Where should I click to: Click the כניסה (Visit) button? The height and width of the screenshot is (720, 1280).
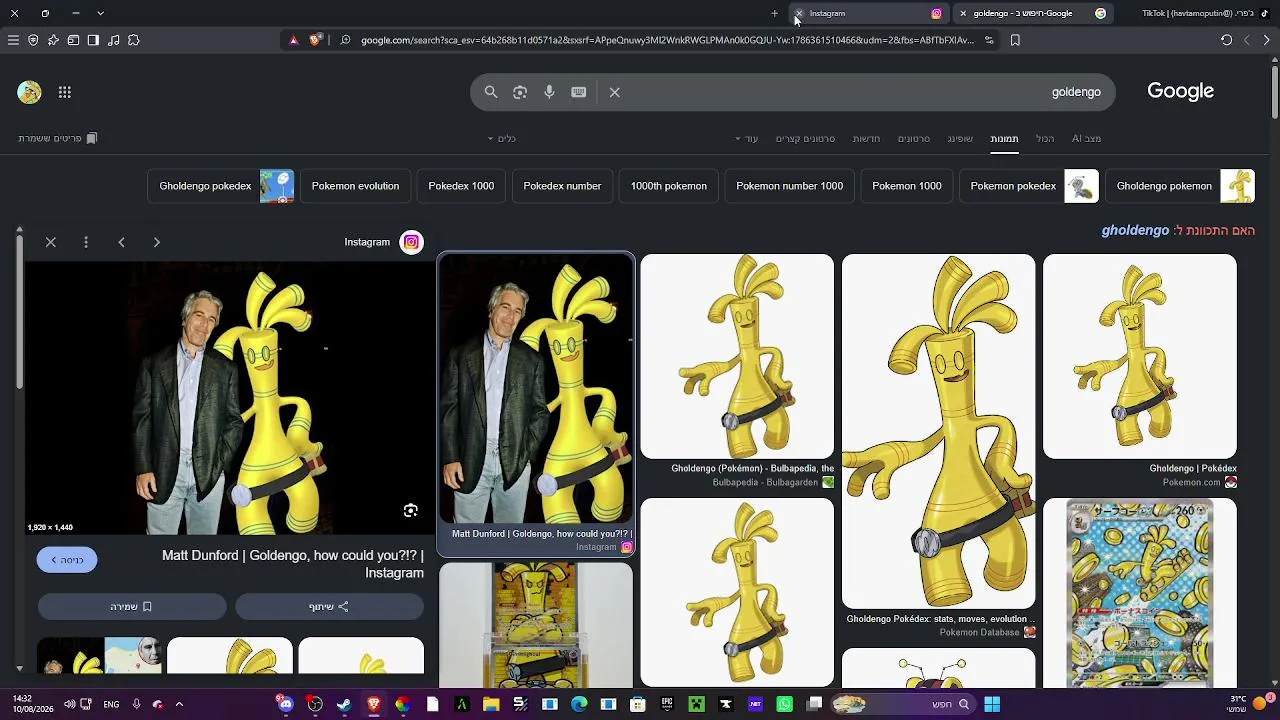[67, 560]
